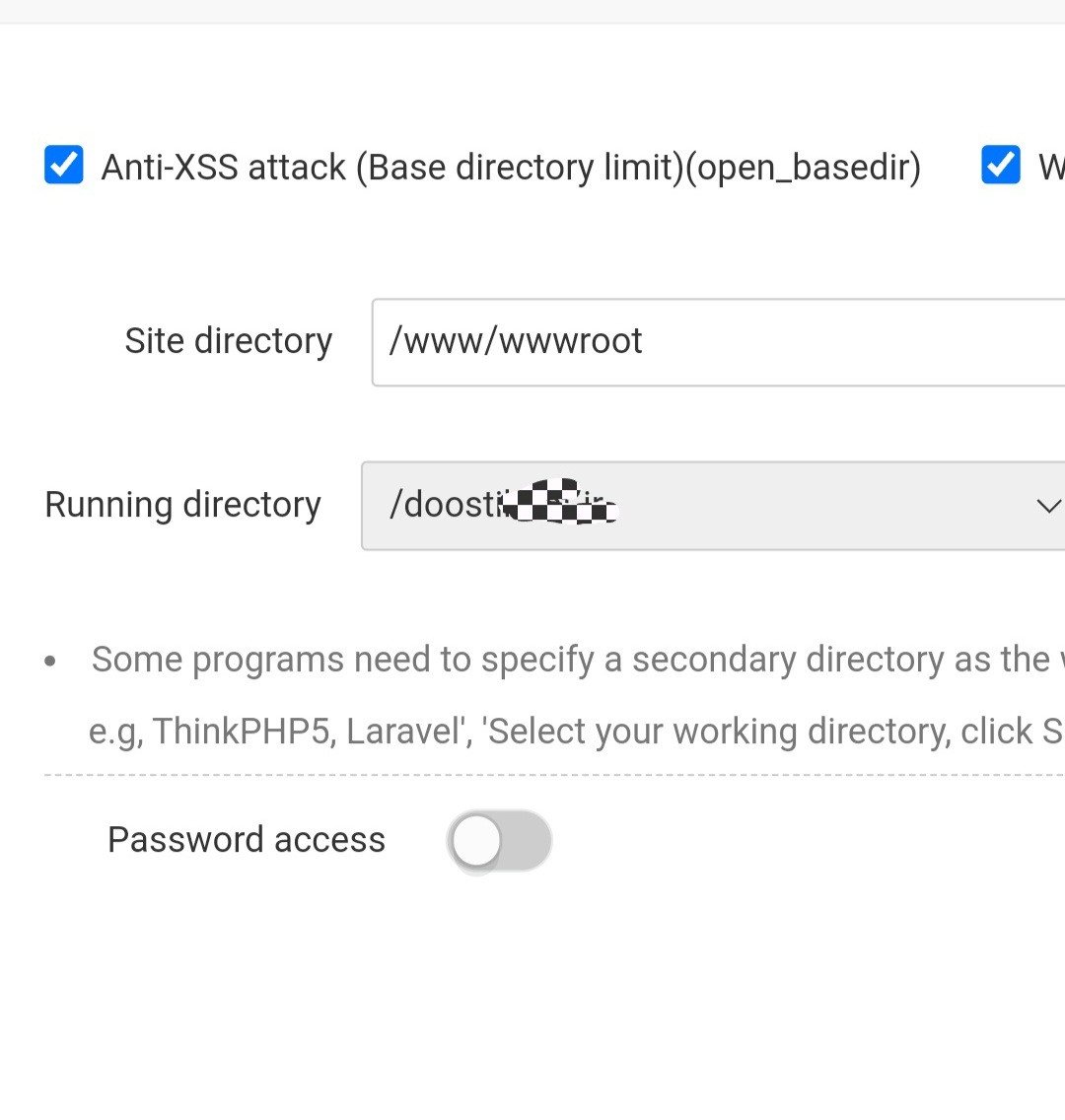Click the Site directory label
1065x1120 pixels.
coord(228,341)
